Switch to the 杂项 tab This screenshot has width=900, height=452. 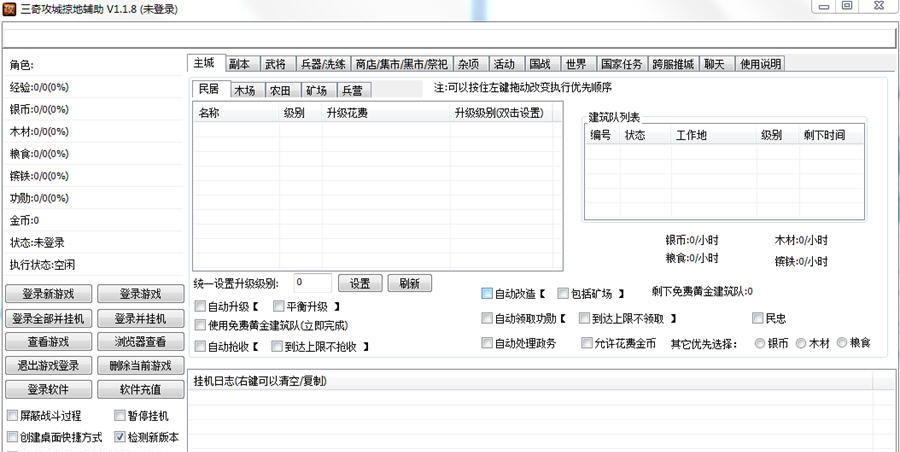click(x=470, y=64)
